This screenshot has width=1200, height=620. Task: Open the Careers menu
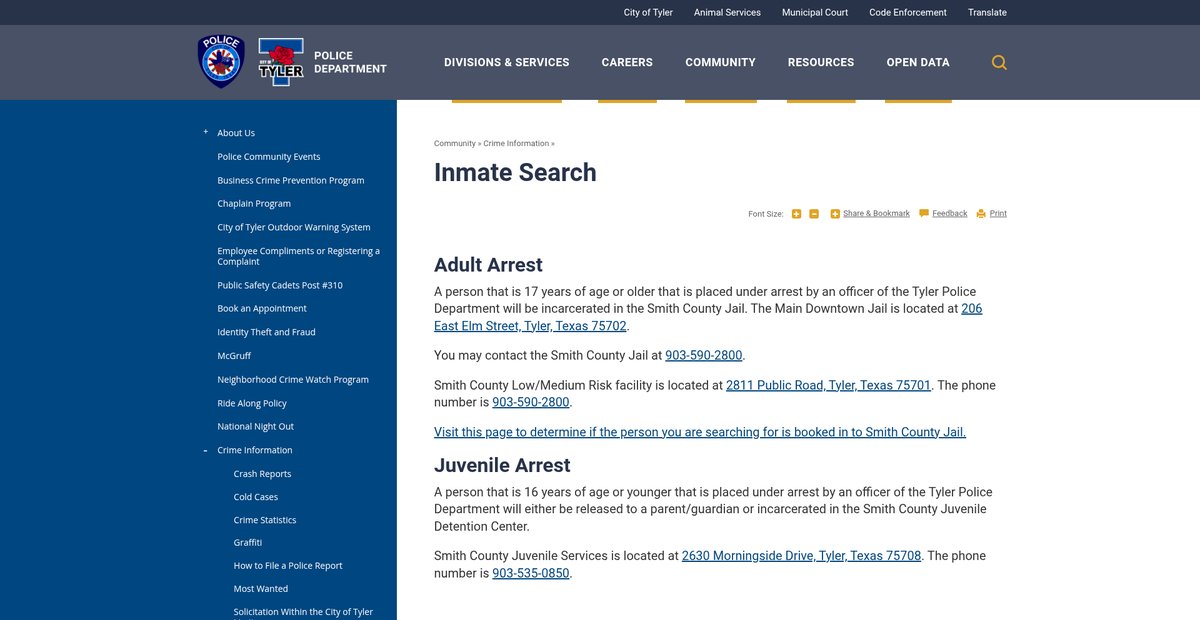pyautogui.click(x=627, y=62)
